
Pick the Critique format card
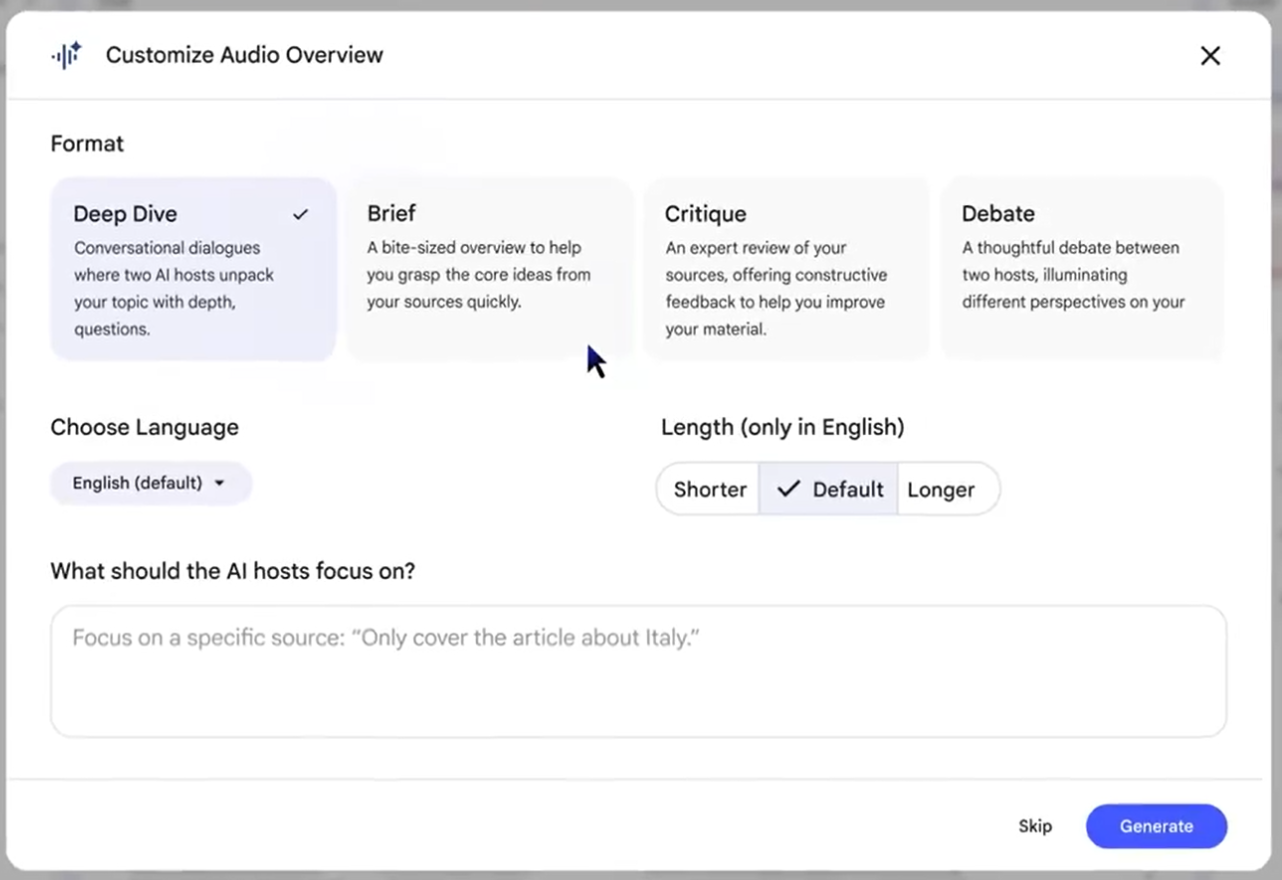tap(786, 270)
